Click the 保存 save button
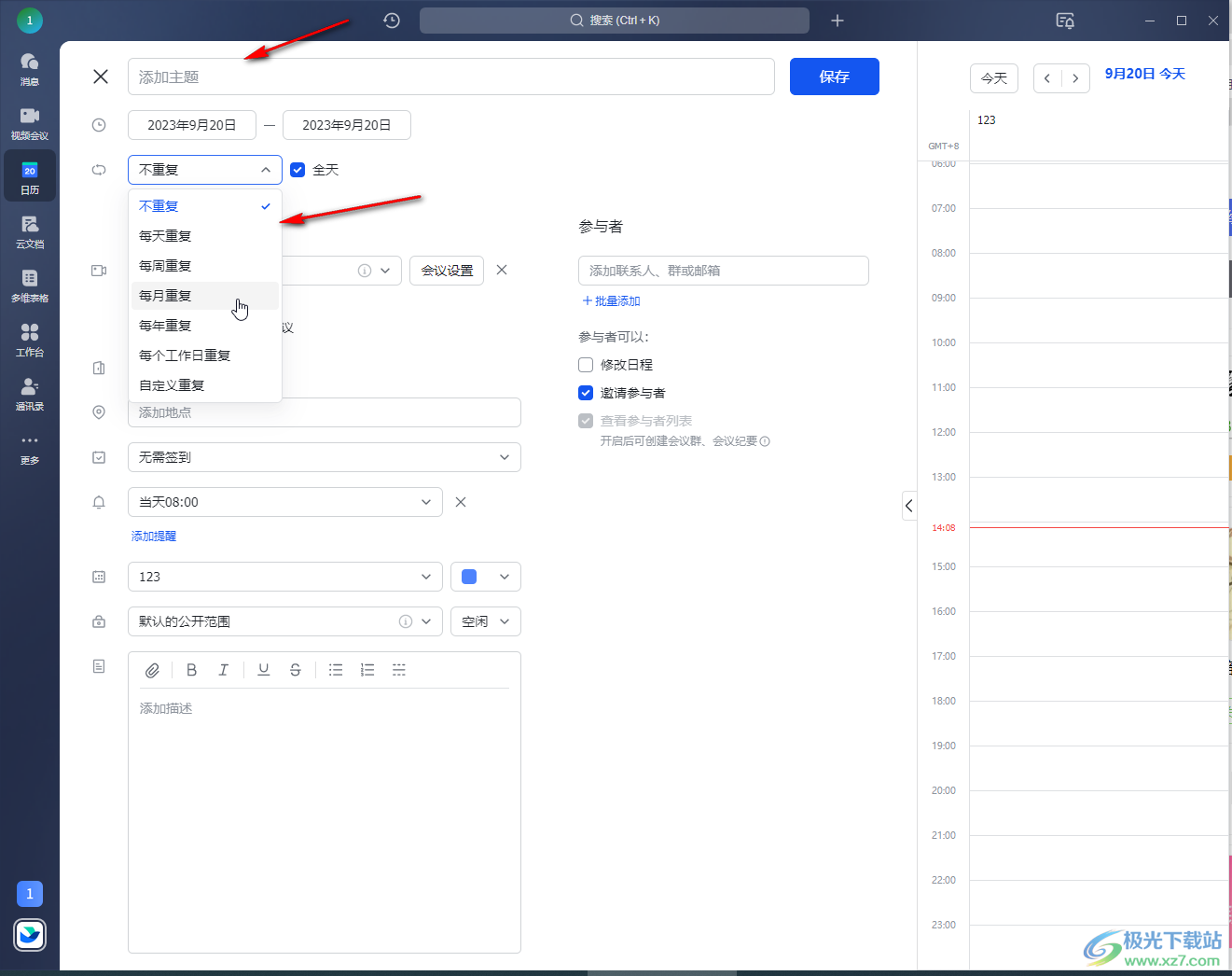This screenshot has height=976, width=1232. [835, 77]
